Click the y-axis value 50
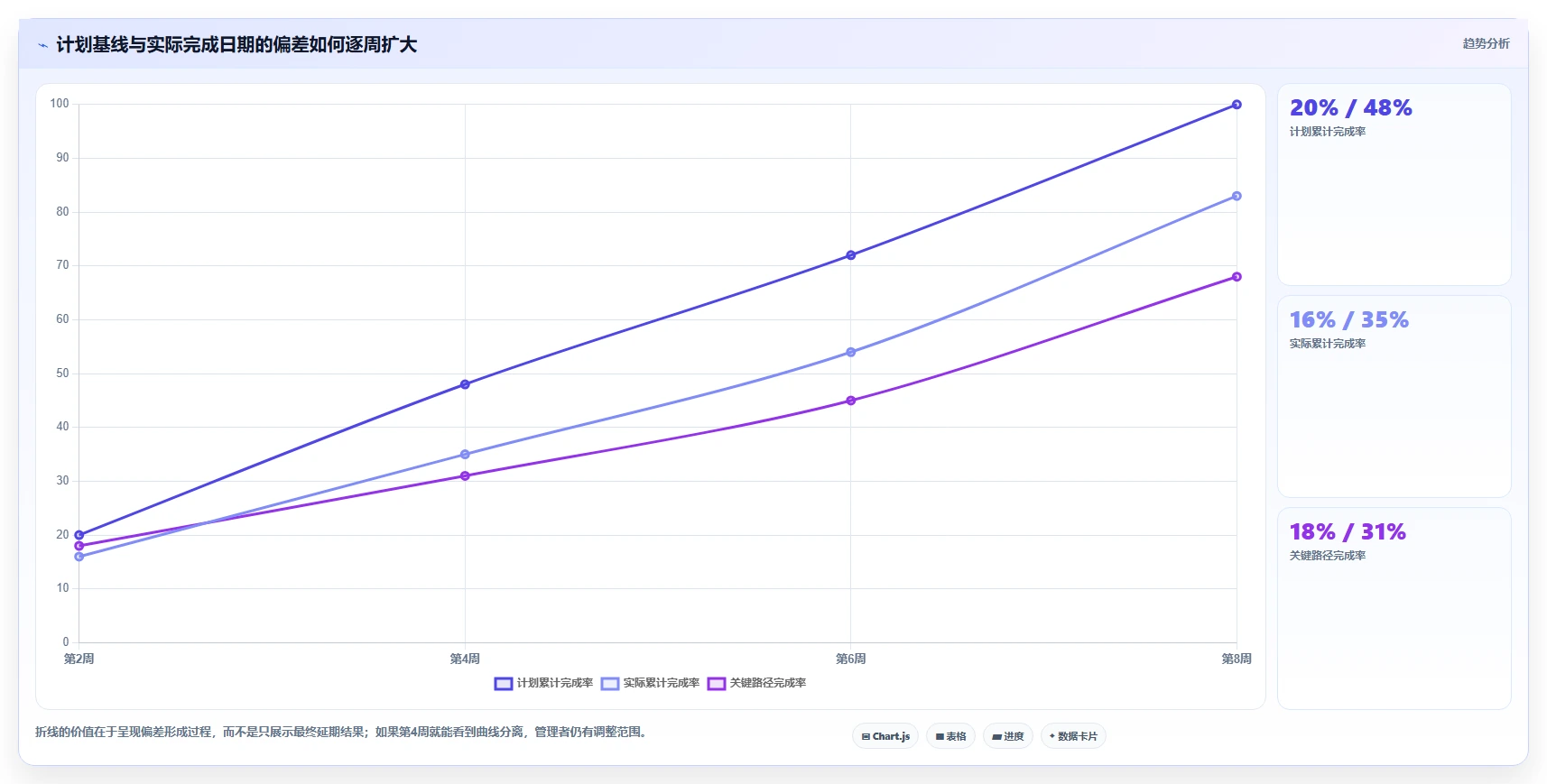This screenshot has width=1547, height=784. (62, 374)
